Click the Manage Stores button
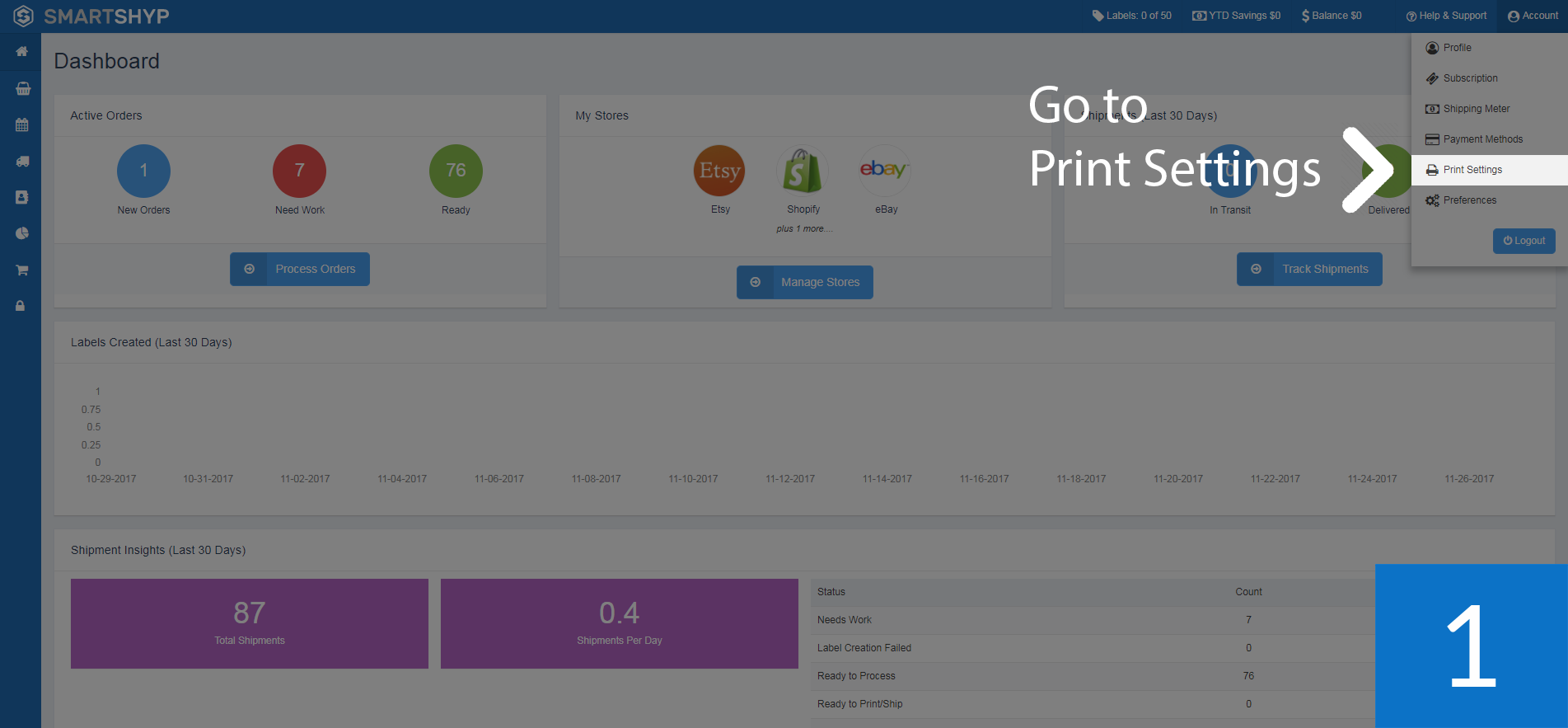This screenshot has width=1568, height=728. [x=804, y=282]
